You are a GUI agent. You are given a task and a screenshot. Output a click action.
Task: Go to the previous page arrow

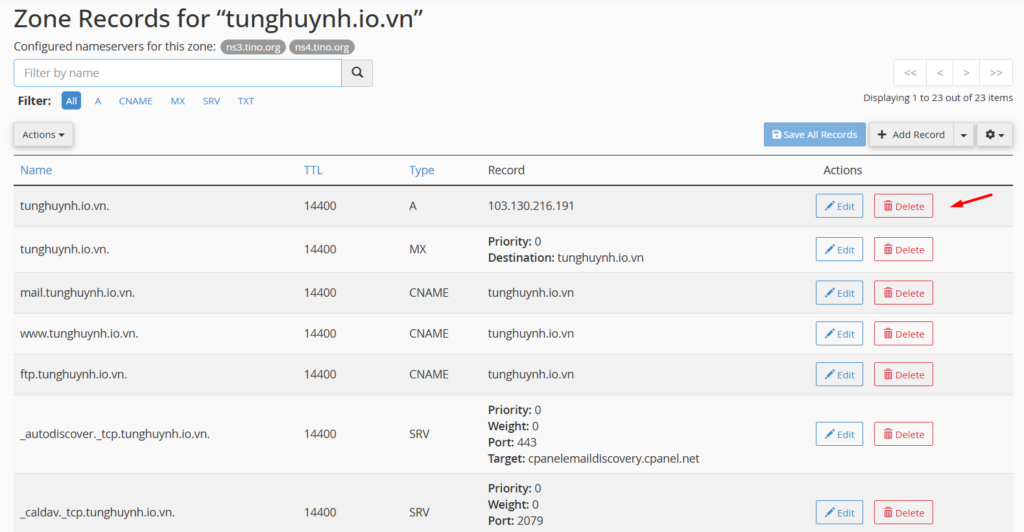[939, 73]
